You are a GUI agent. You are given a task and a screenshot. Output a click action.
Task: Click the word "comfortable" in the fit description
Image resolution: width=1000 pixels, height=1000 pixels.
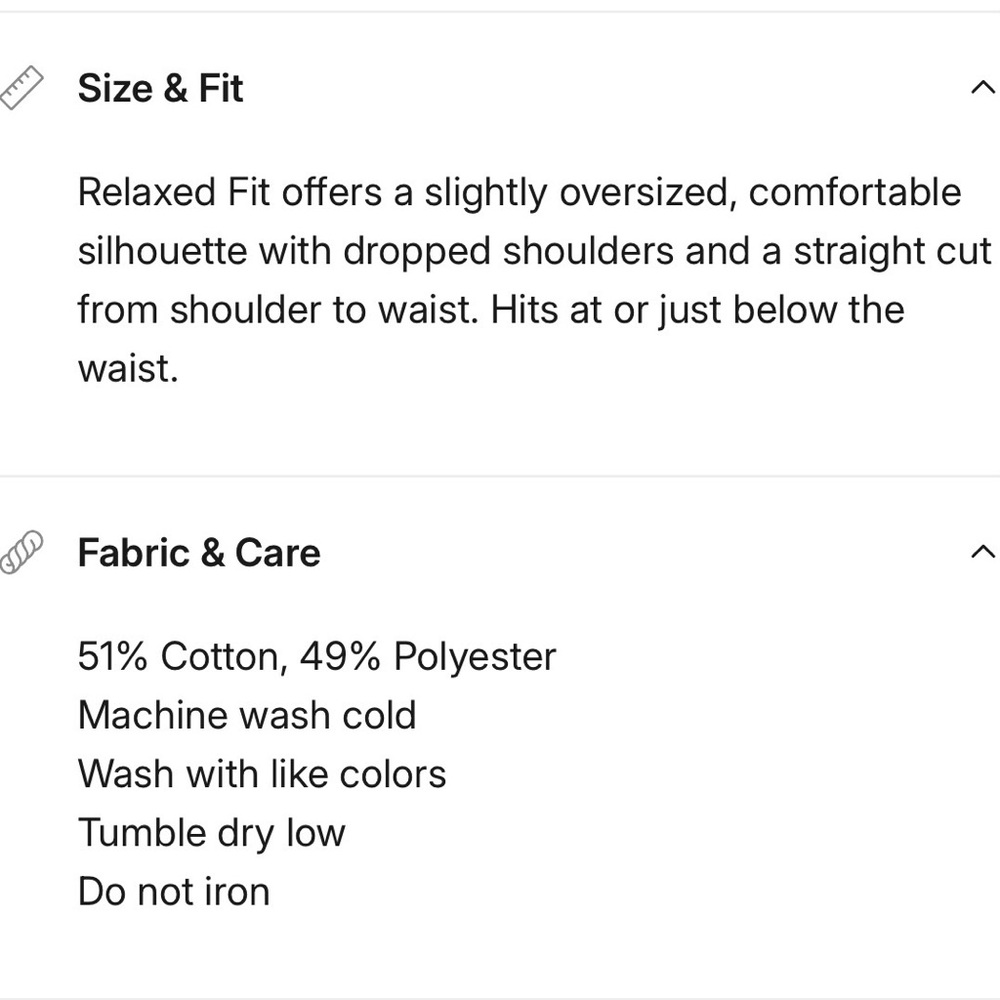coord(854,192)
